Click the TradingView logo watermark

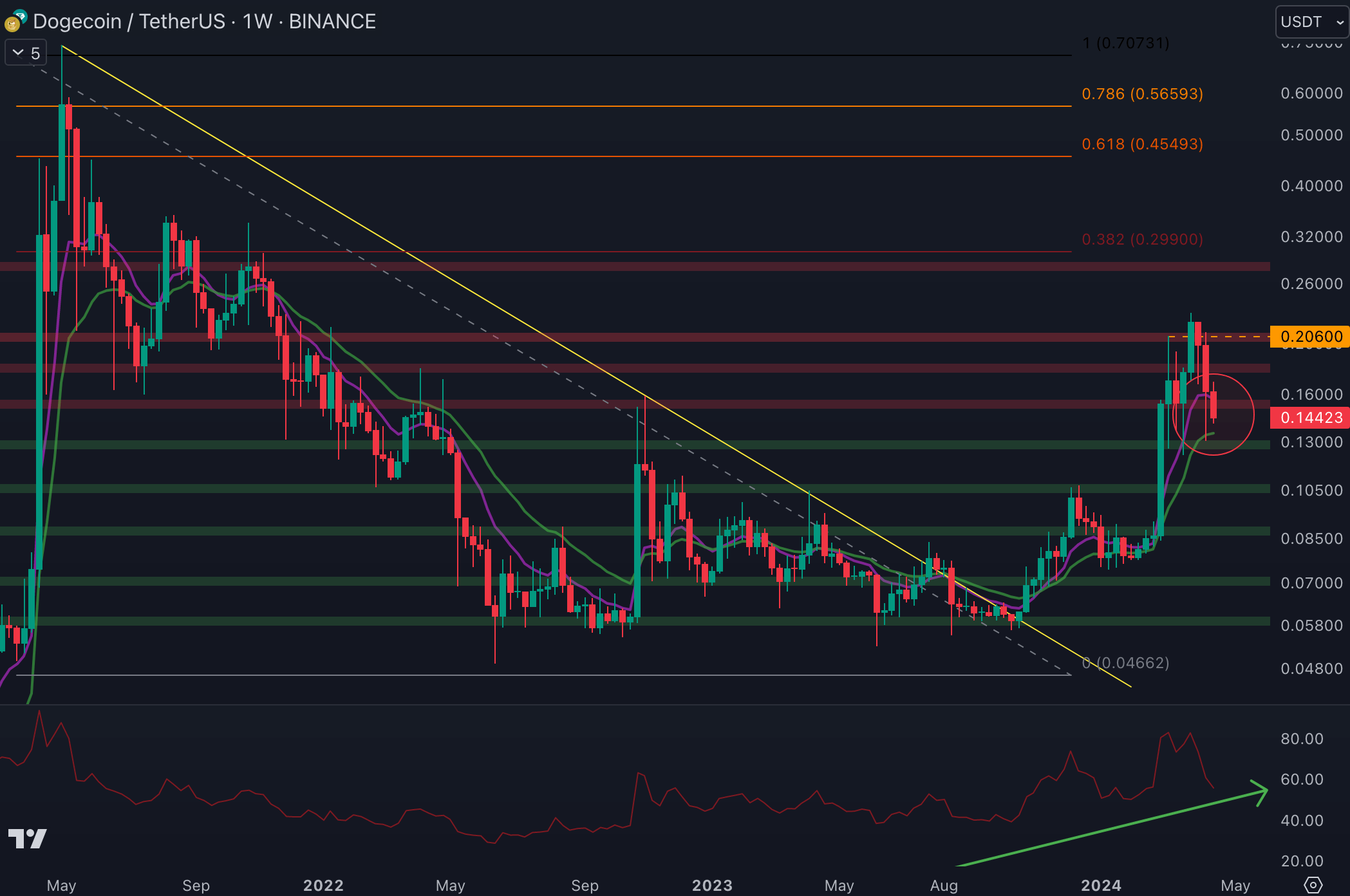tap(27, 838)
